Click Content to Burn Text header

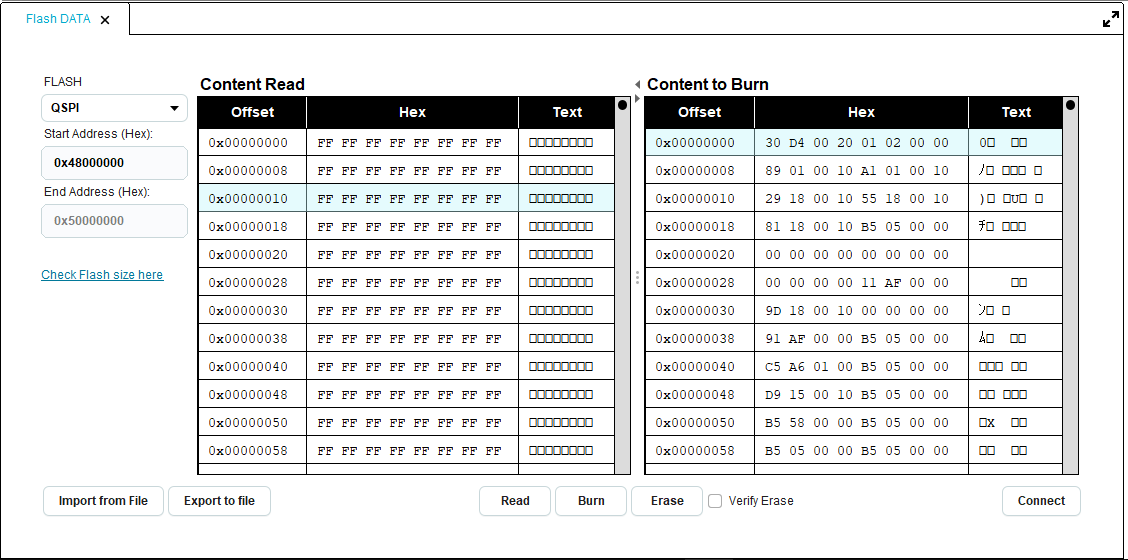coord(1016,112)
